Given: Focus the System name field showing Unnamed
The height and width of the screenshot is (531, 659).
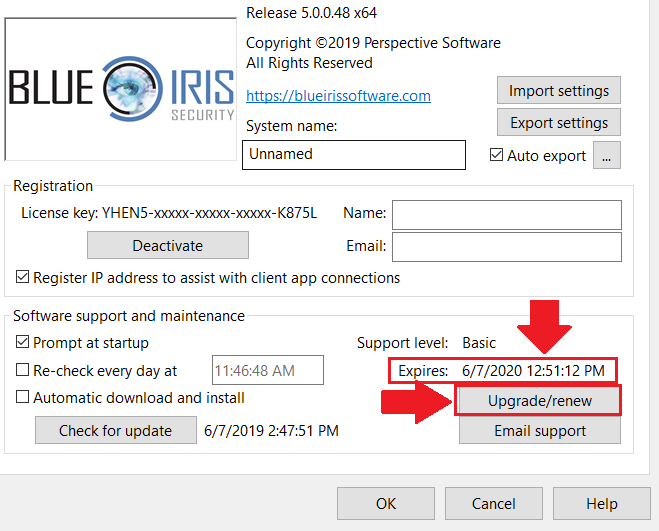Looking at the screenshot, I should click(354, 155).
